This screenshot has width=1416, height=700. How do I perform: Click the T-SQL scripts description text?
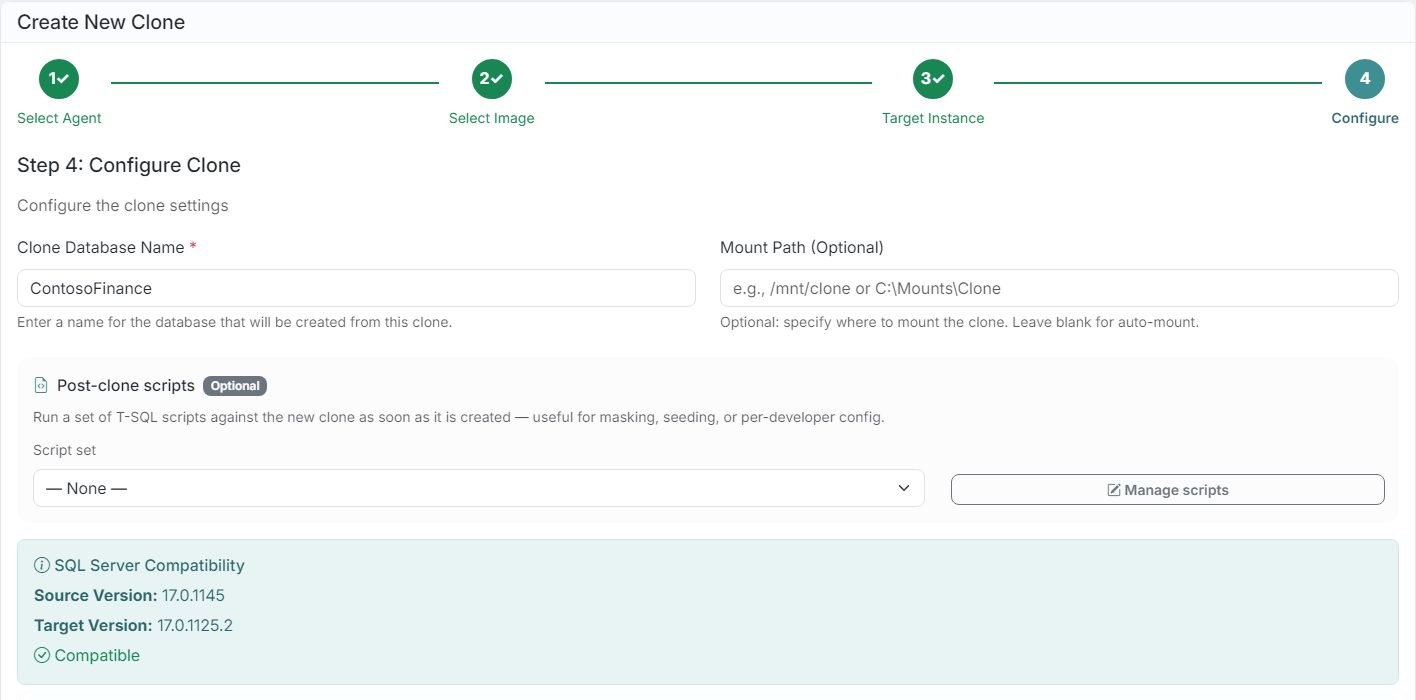point(459,417)
